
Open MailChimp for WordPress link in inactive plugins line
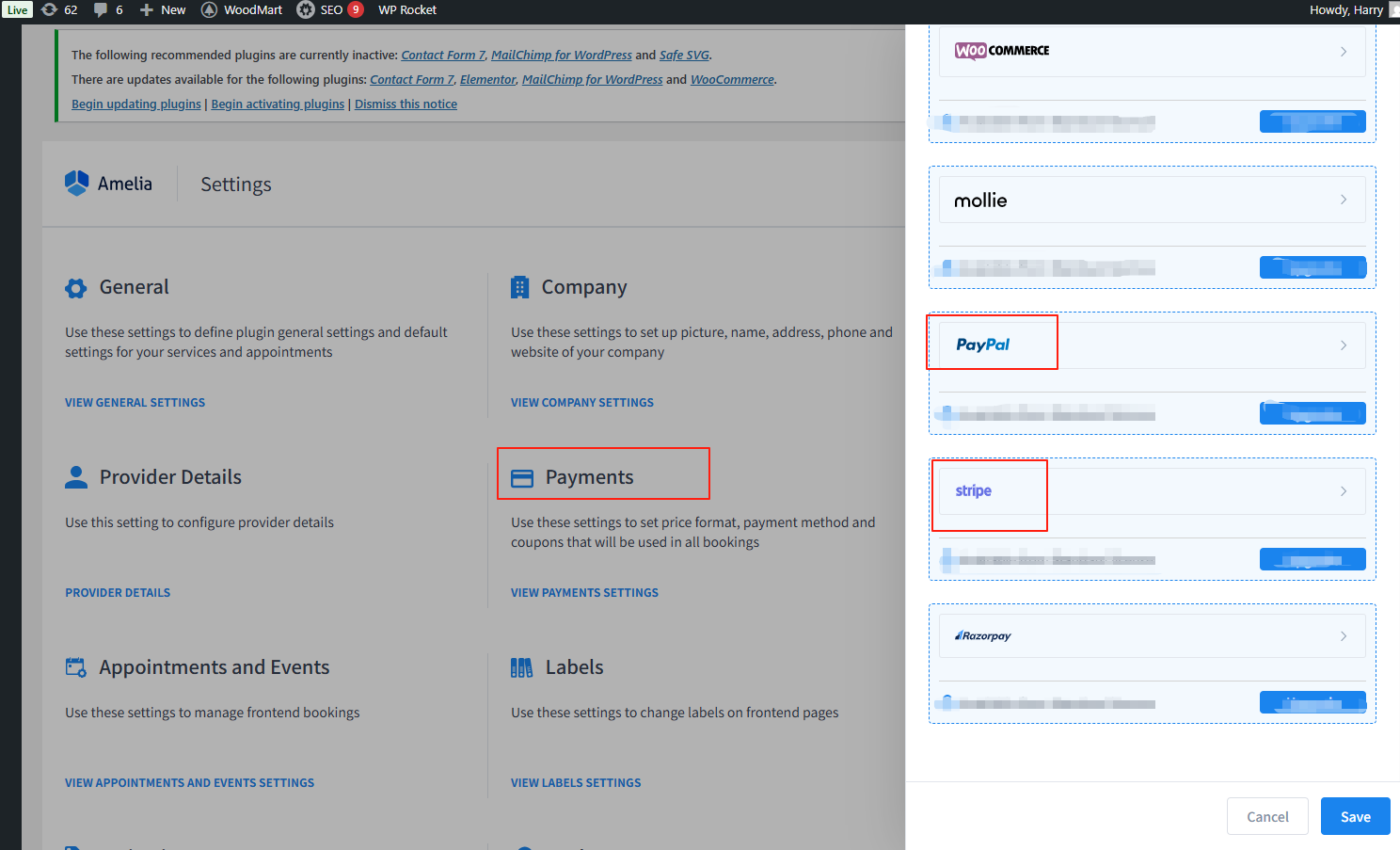pos(562,56)
